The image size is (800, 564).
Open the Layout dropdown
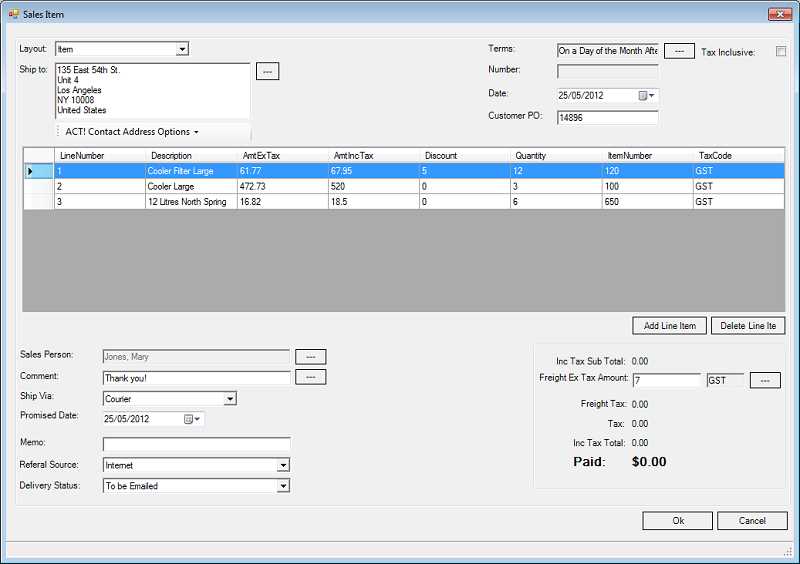(182, 49)
